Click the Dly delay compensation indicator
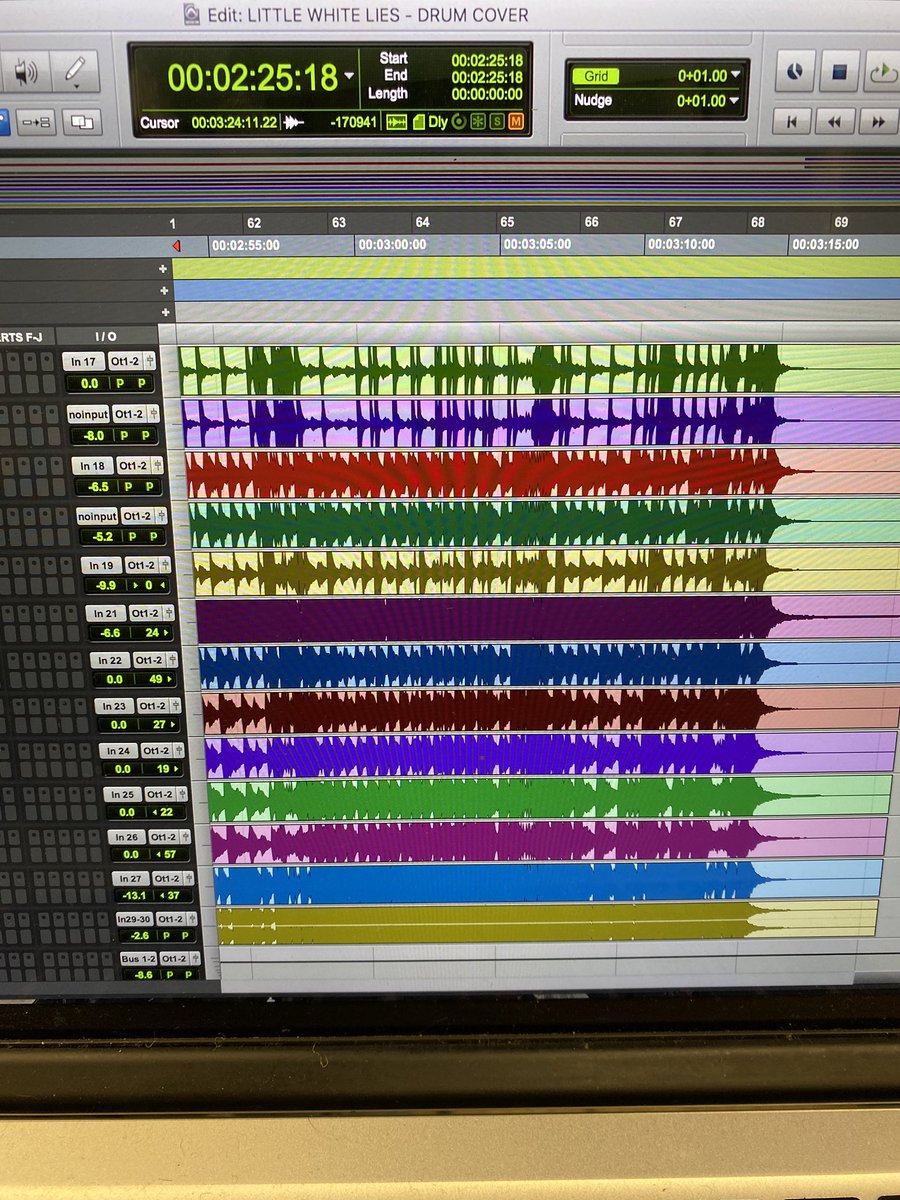This screenshot has height=1200, width=900. [439, 121]
